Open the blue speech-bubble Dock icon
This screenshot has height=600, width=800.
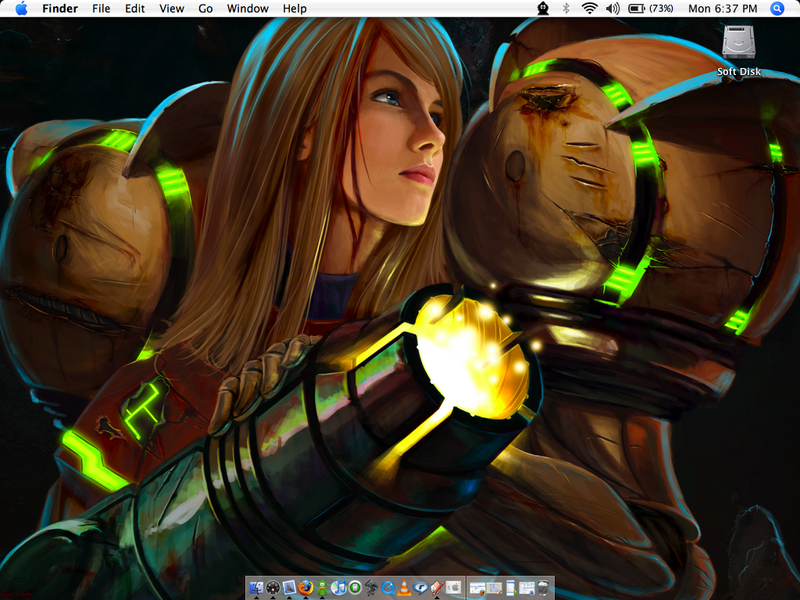click(420, 588)
